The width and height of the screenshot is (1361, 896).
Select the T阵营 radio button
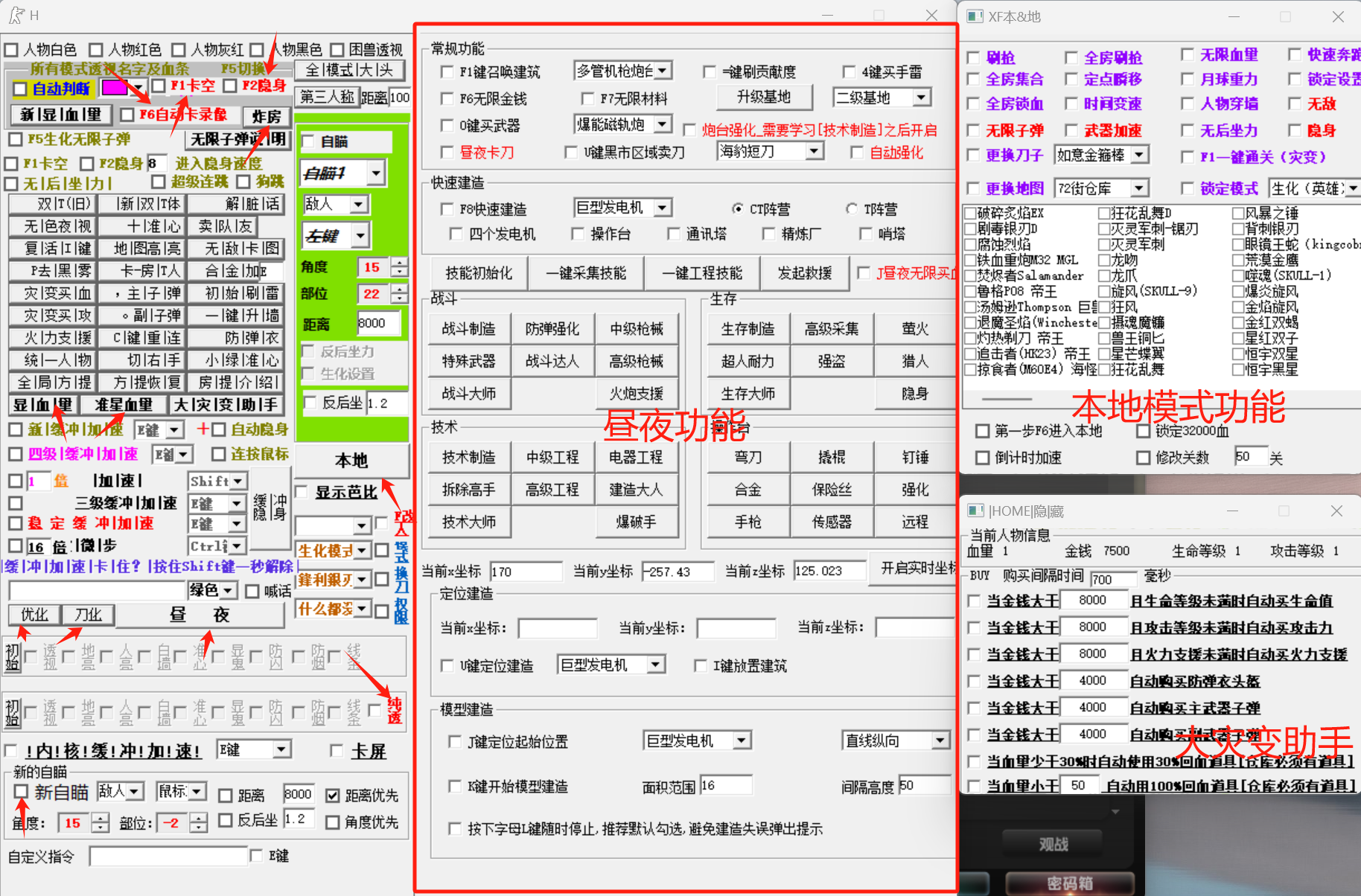[x=852, y=209]
